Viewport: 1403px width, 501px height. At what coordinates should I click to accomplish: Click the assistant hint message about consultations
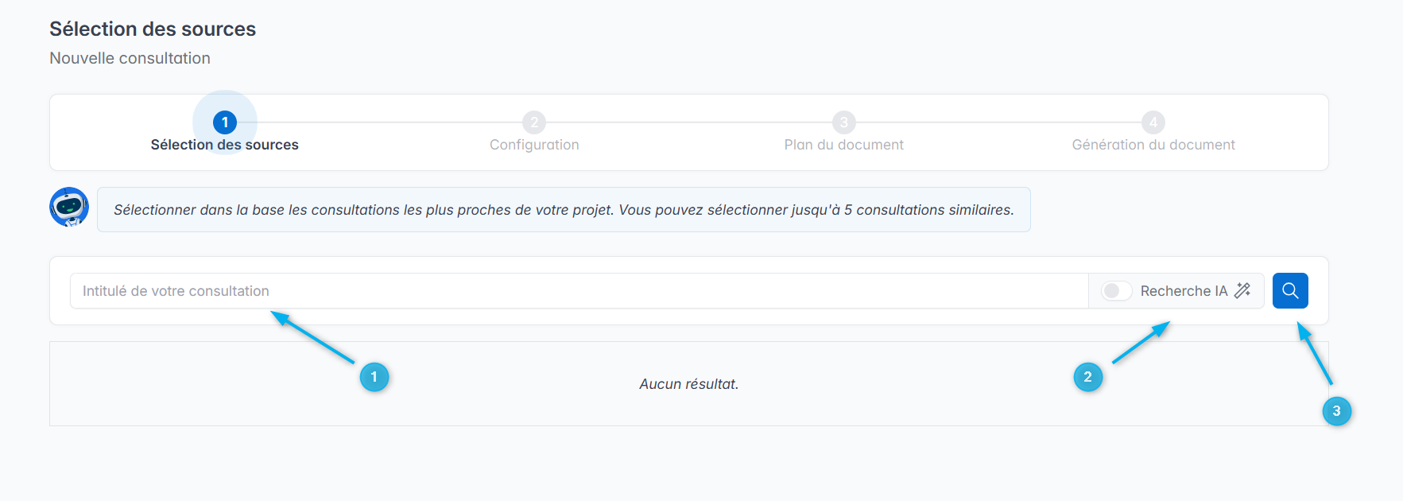tap(563, 210)
